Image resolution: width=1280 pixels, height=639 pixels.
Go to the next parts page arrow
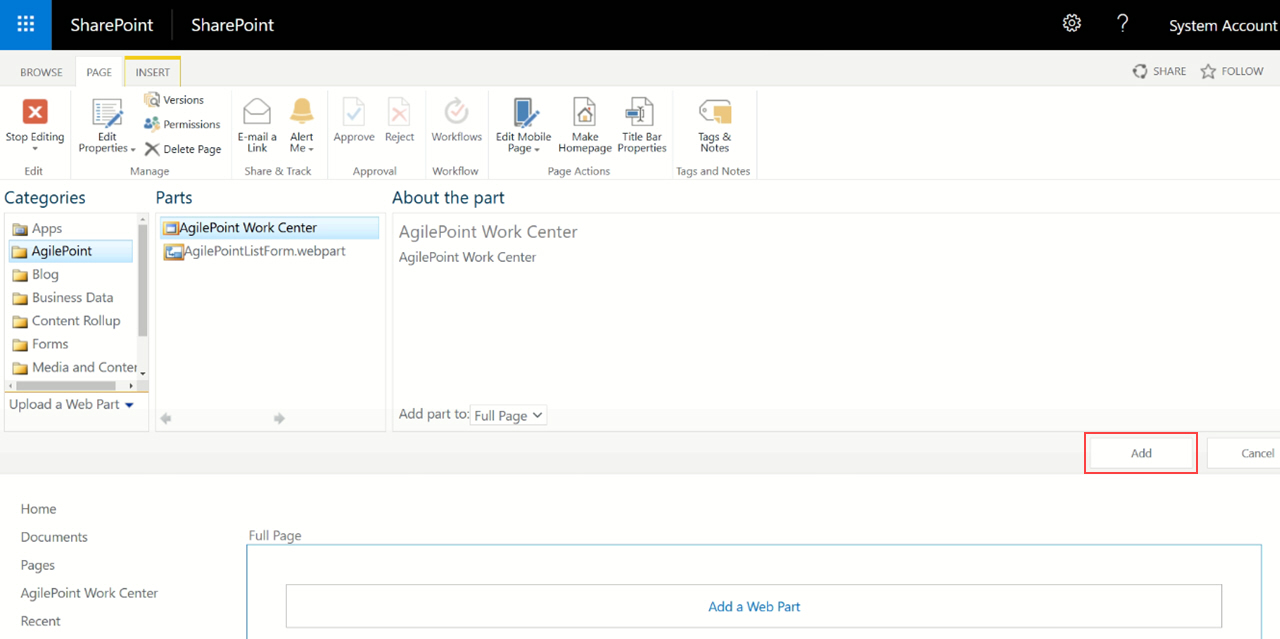[279, 418]
